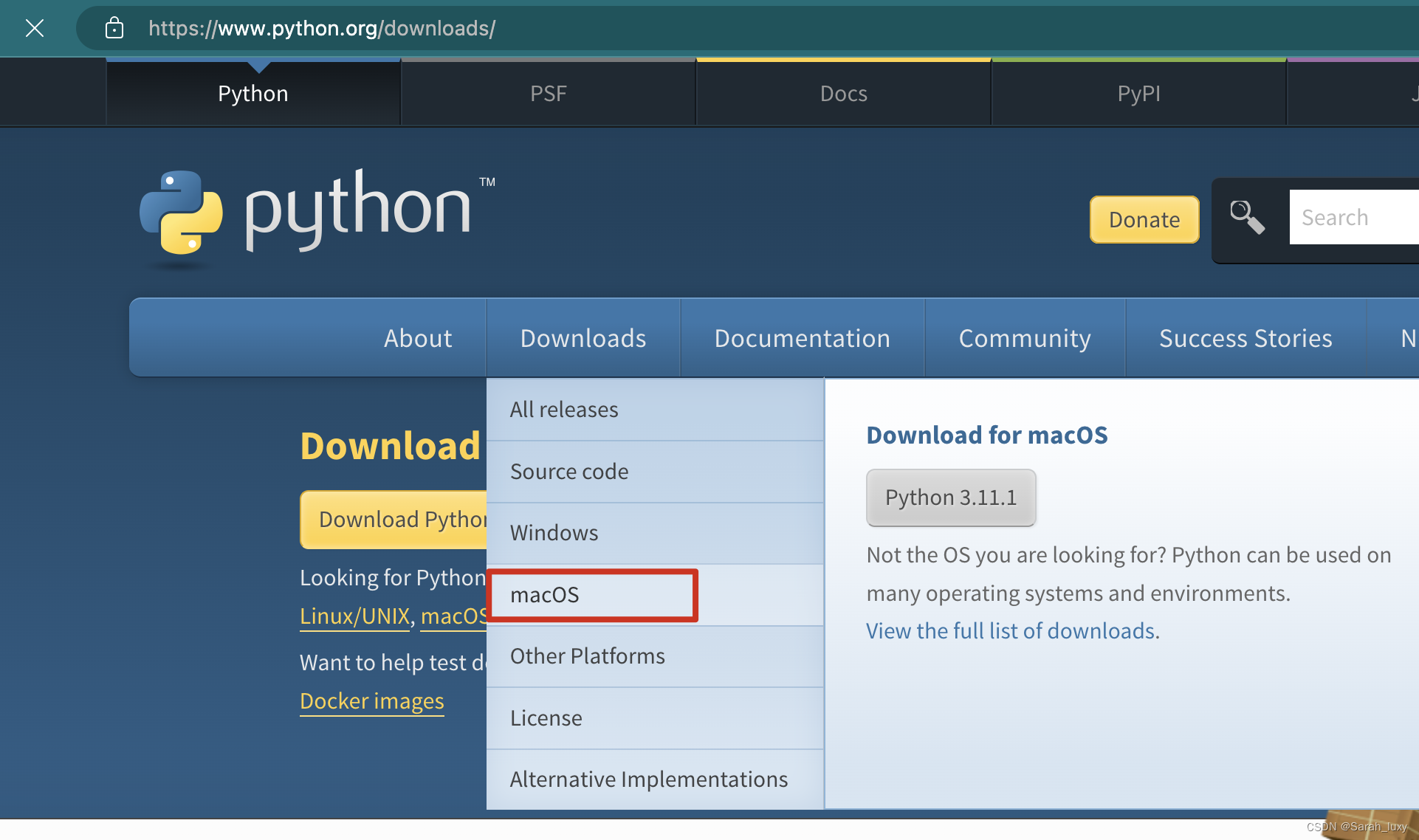Image resolution: width=1419 pixels, height=840 pixels.
Task: Switch to the PSF top tab
Action: [x=549, y=94]
